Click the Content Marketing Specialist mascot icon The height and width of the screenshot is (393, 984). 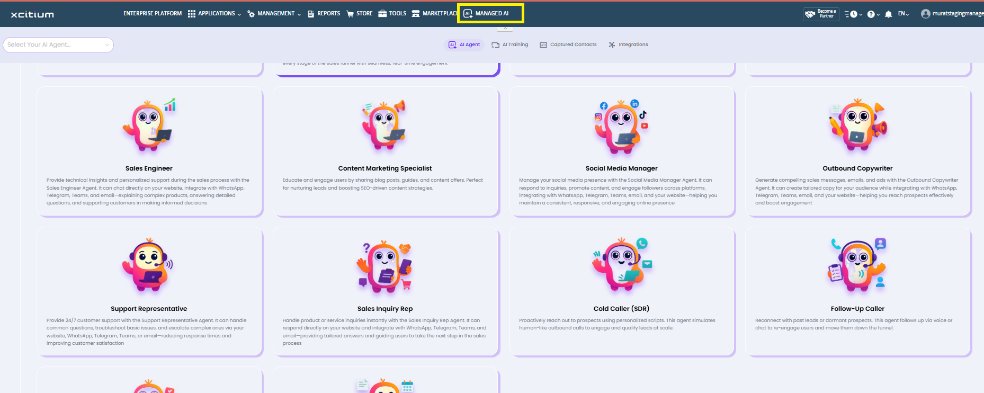click(385, 124)
